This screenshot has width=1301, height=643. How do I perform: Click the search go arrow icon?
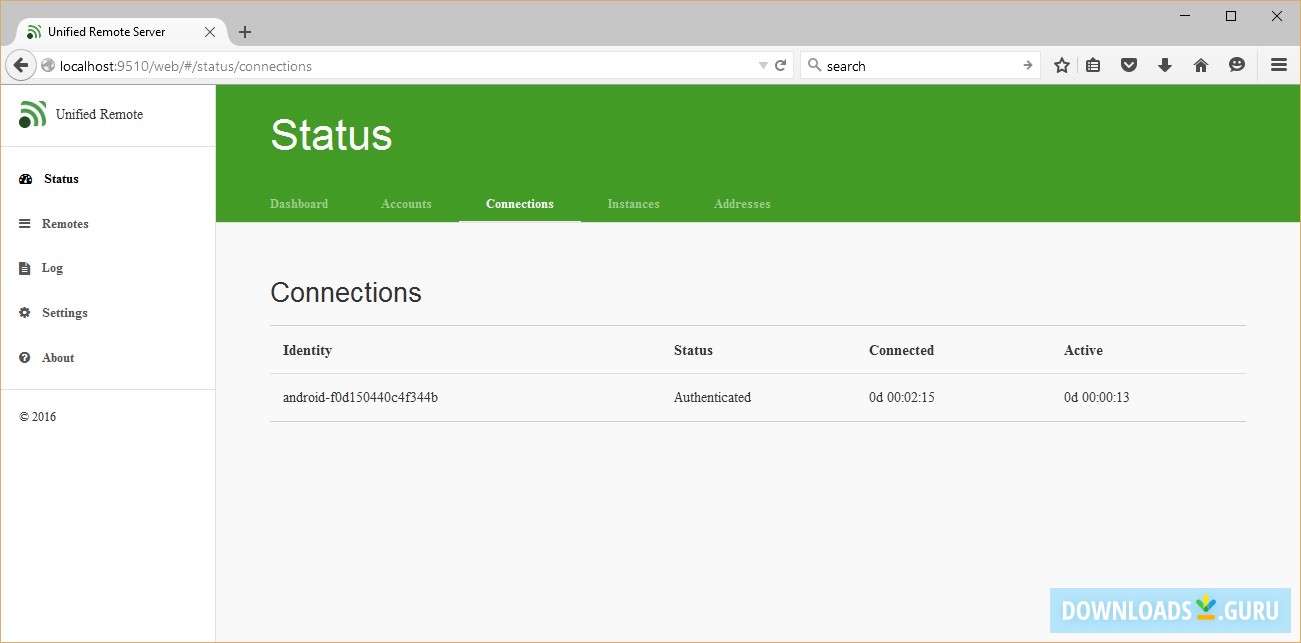point(1028,65)
